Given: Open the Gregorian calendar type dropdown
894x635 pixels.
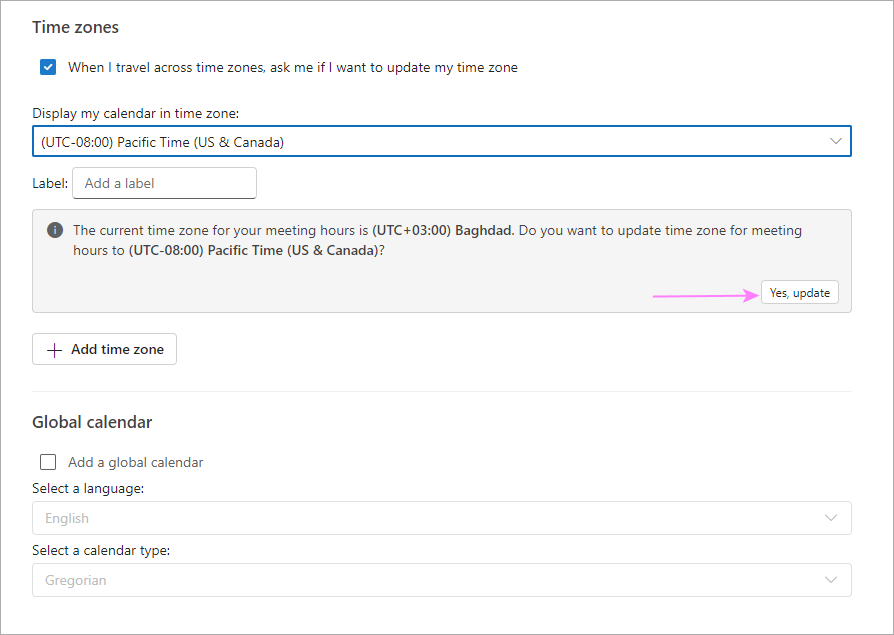Looking at the screenshot, I should coord(442,580).
